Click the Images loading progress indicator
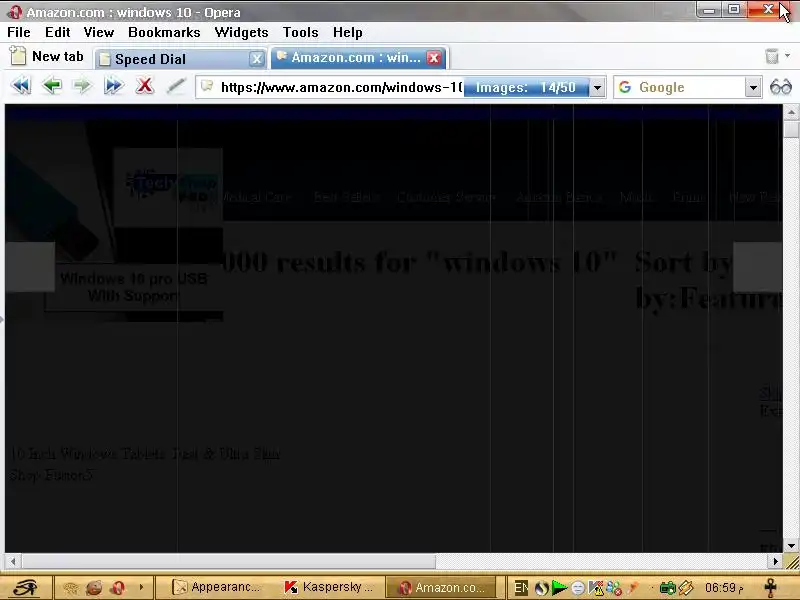Screen dimensions: 800x600 pos(526,88)
